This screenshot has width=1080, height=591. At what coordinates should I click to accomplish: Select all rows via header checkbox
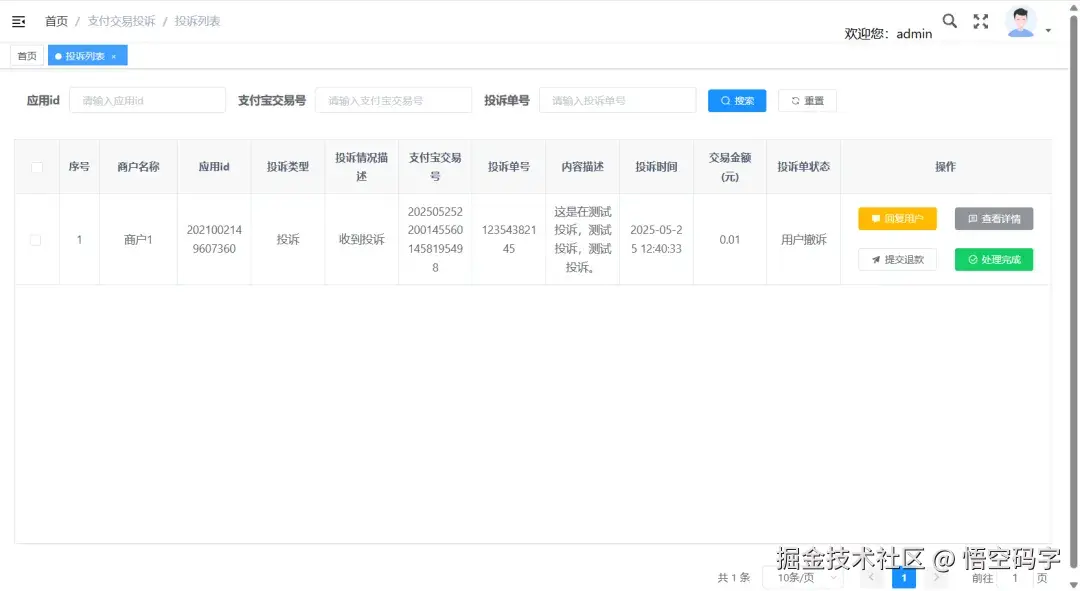36,166
